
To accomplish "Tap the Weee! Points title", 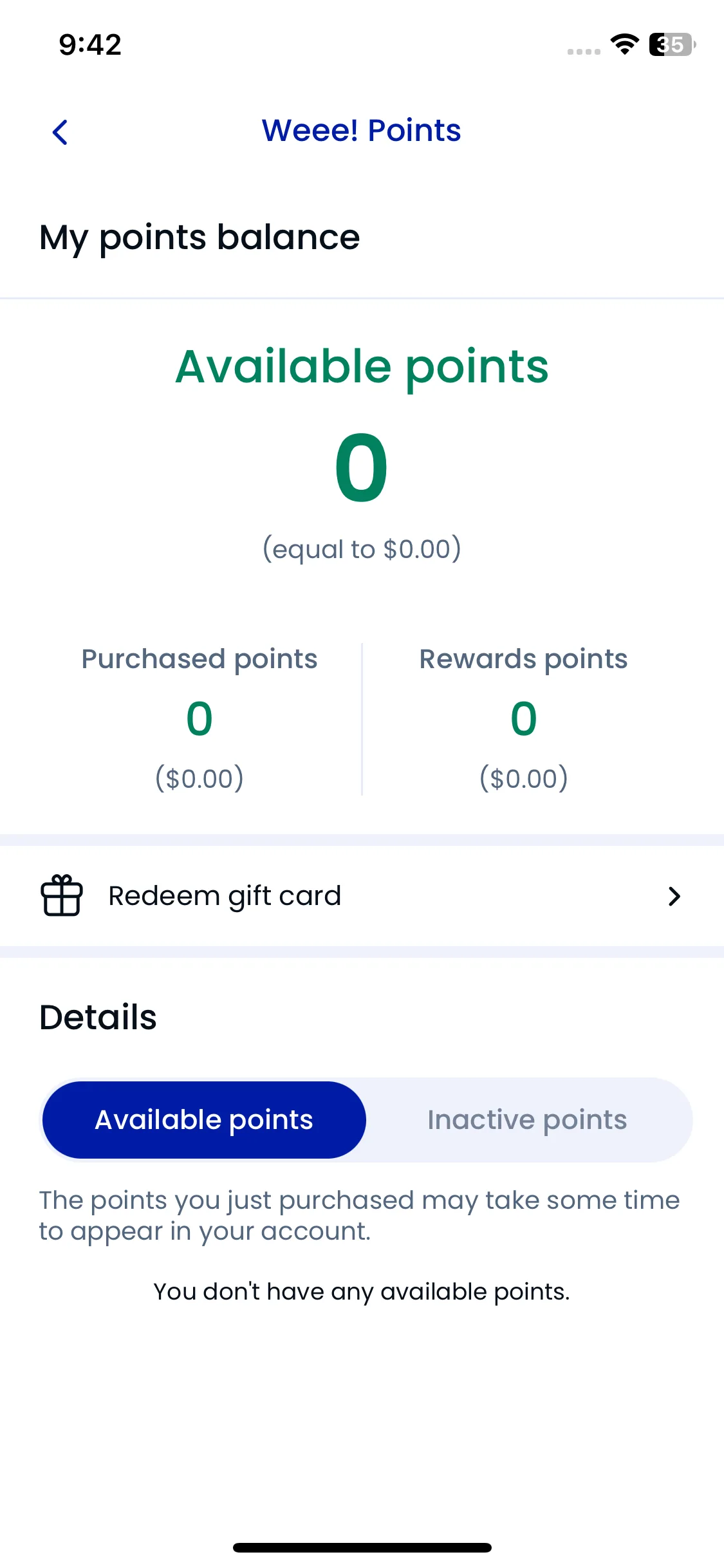I will (x=362, y=131).
